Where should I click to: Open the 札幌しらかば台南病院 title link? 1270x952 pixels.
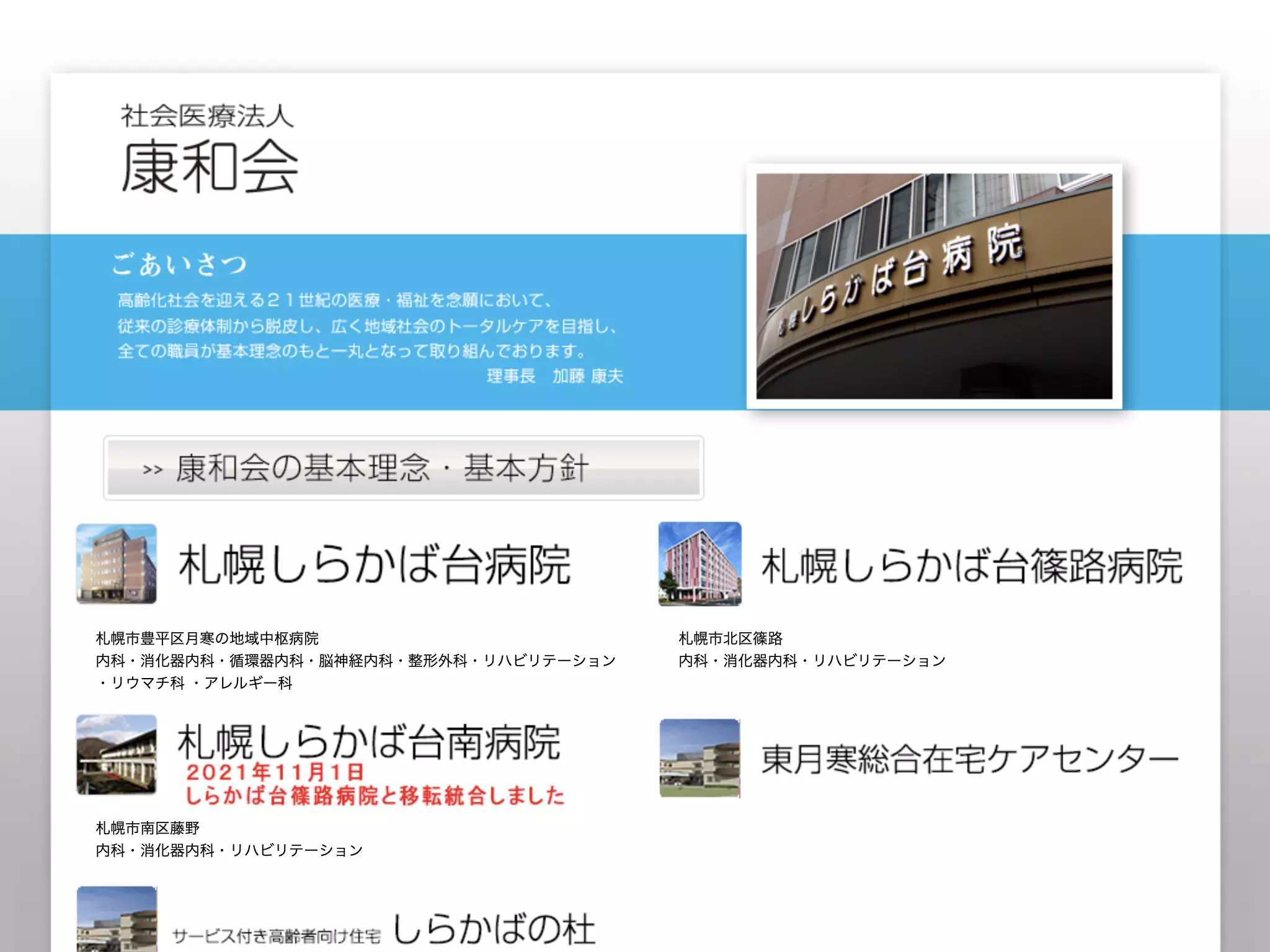click(x=369, y=741)
